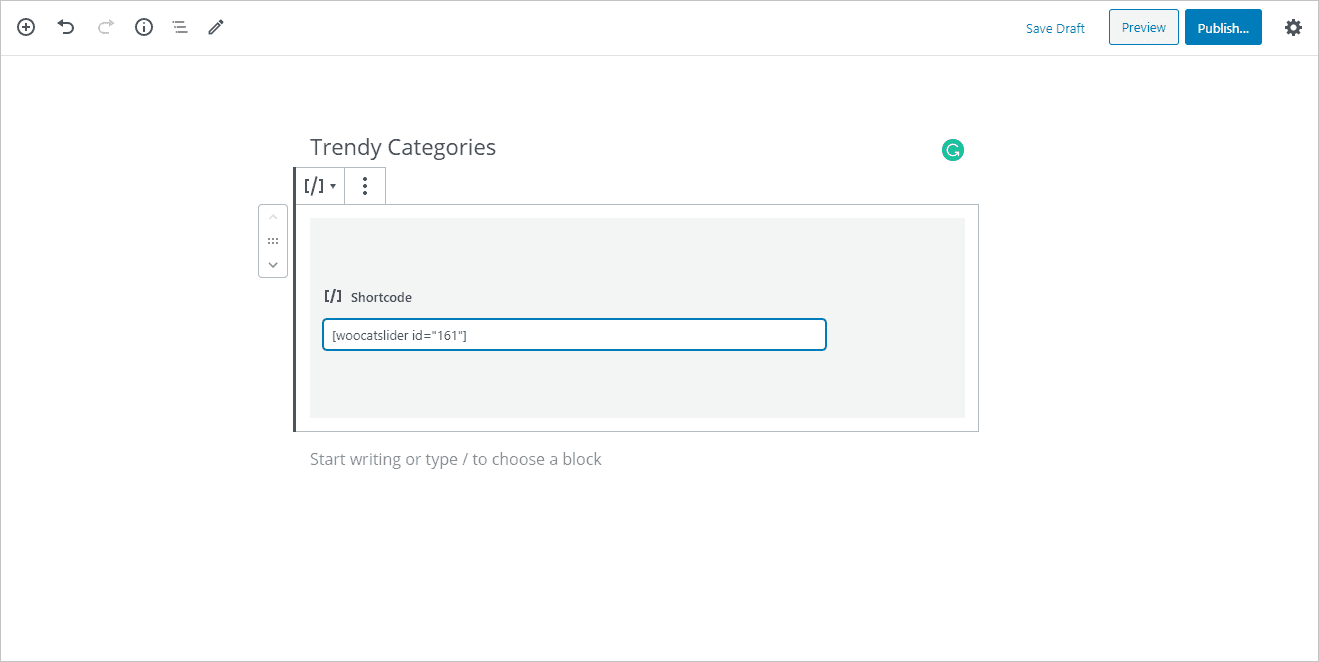
Task: Click the block drag handle dots
Action: point(273,241)
